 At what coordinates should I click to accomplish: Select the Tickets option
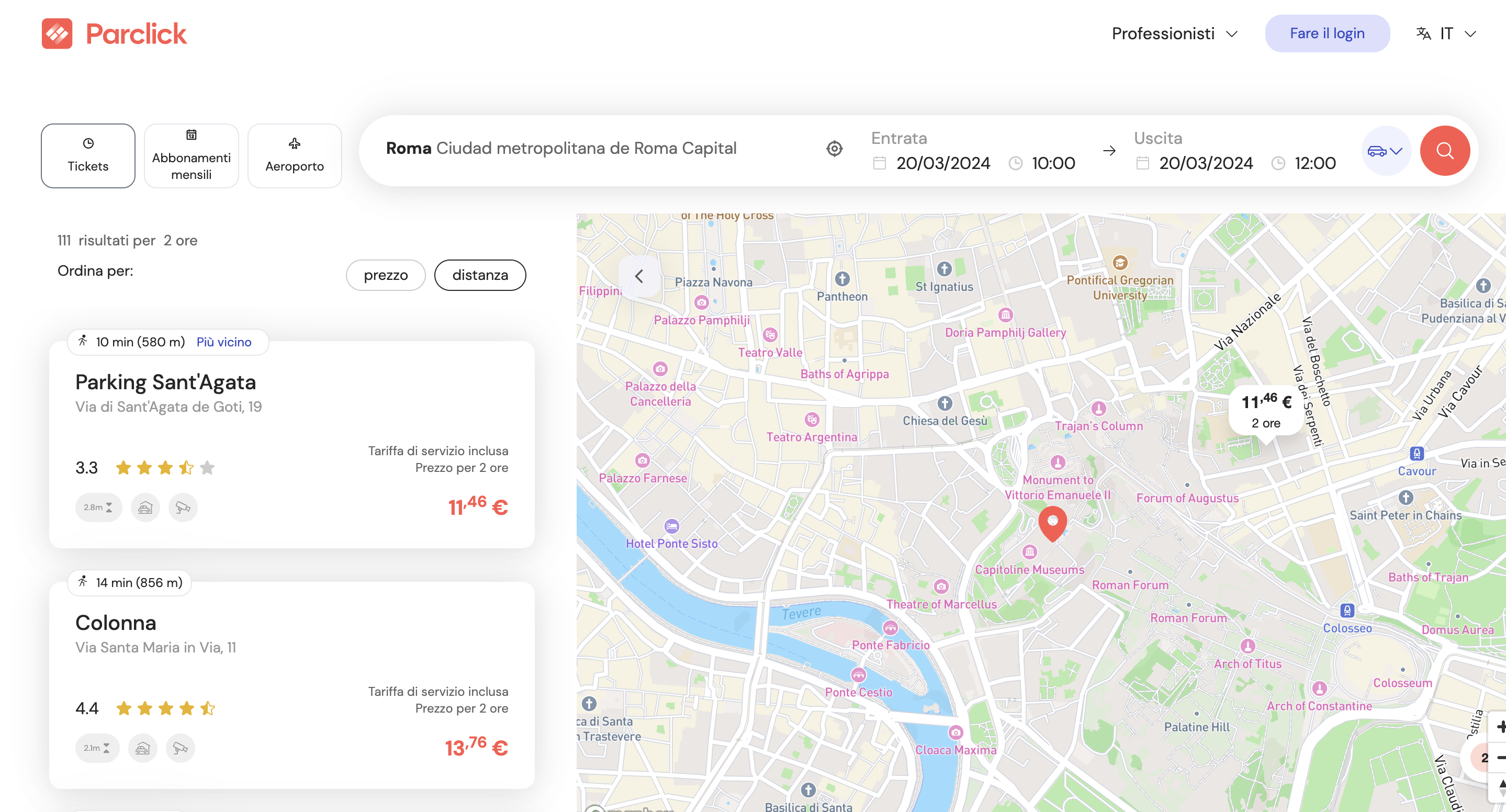coord(88,155)
